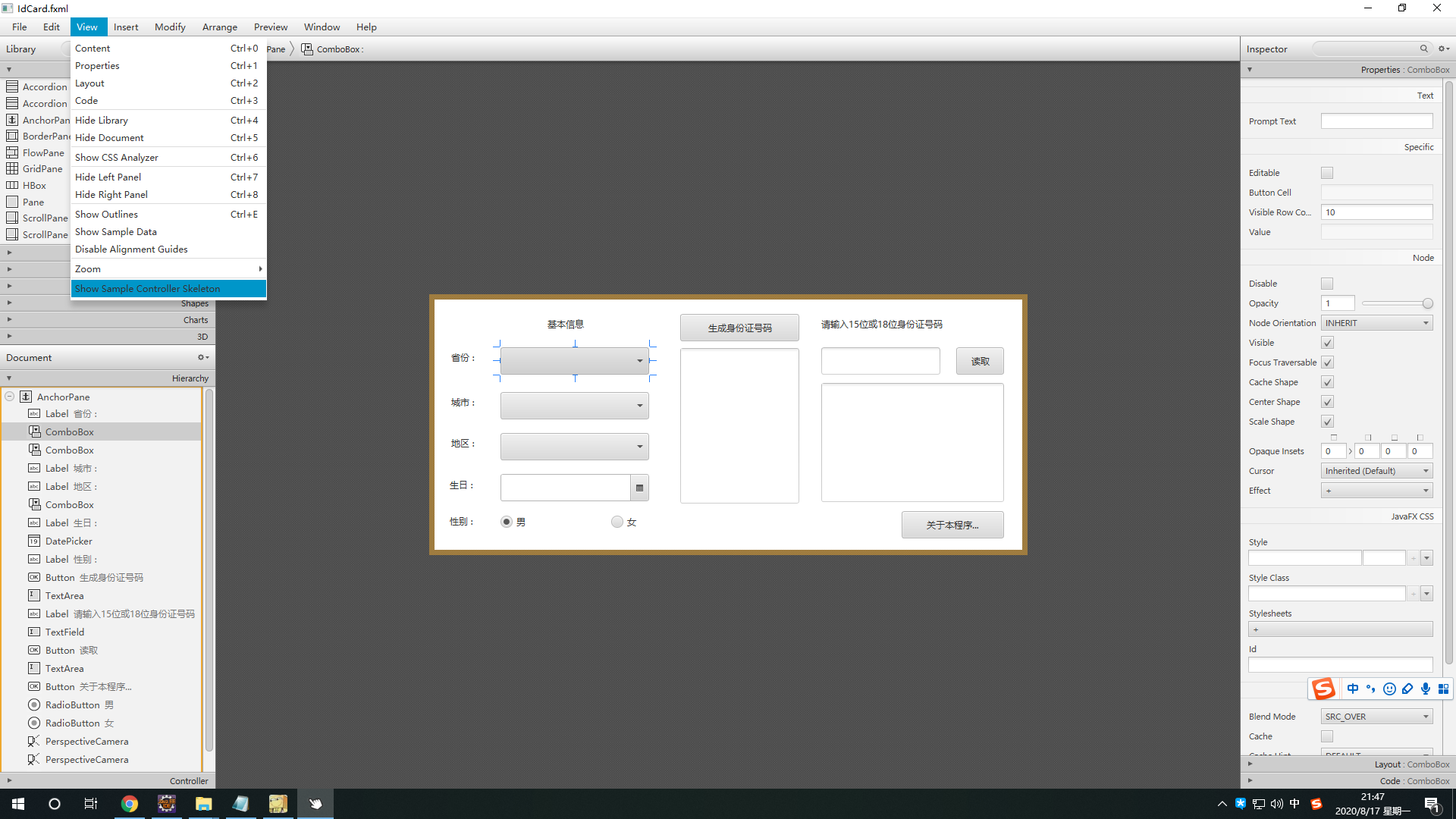This screenshot has width=1456, height=819.
Task: Open the Node Orientation INHERIT dropdown
Action: point(1376,323)
